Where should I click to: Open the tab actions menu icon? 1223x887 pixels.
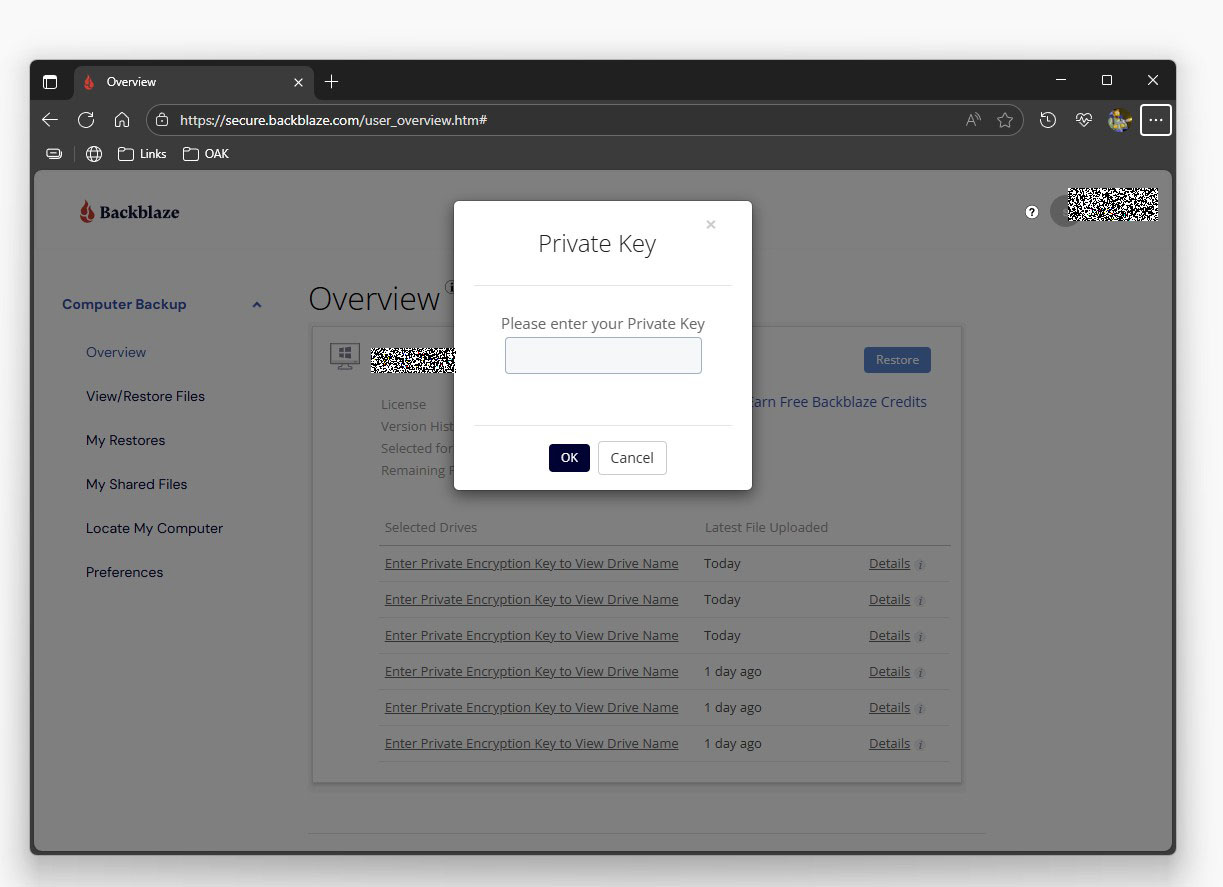click(50, 82)
